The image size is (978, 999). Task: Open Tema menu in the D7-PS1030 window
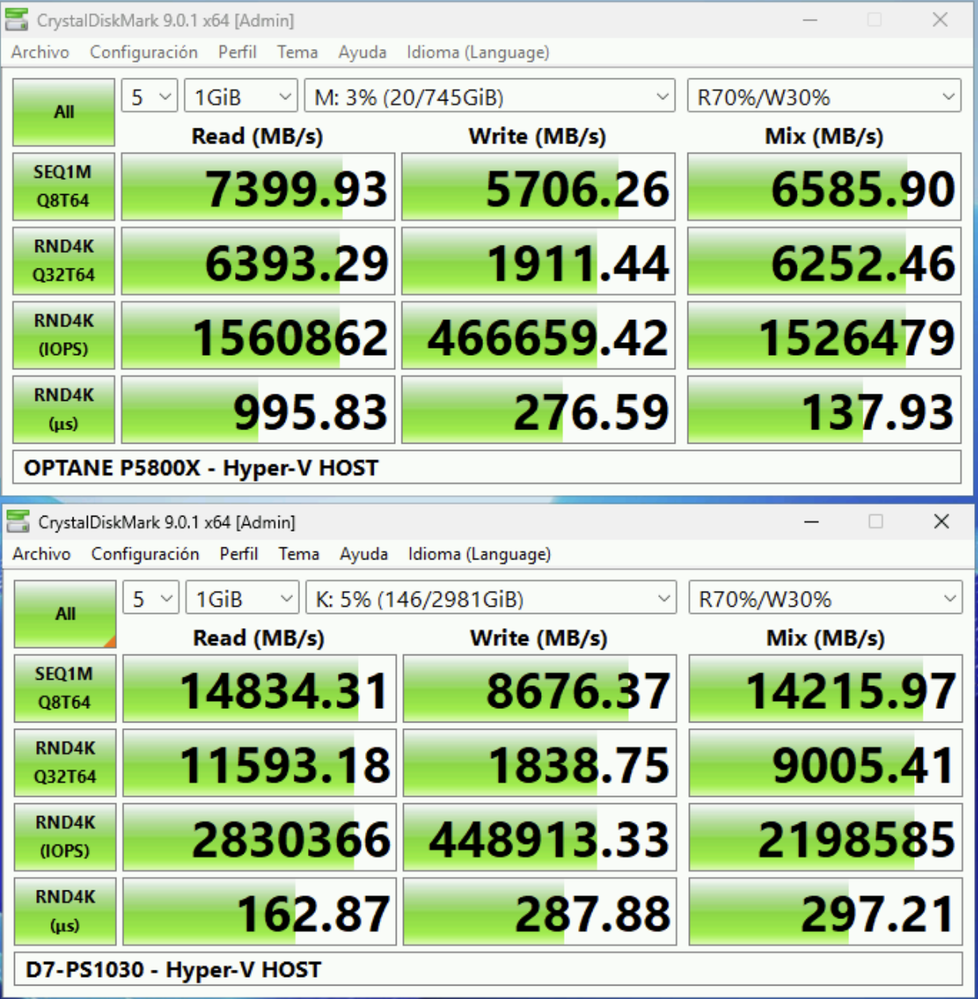(298, 554)
